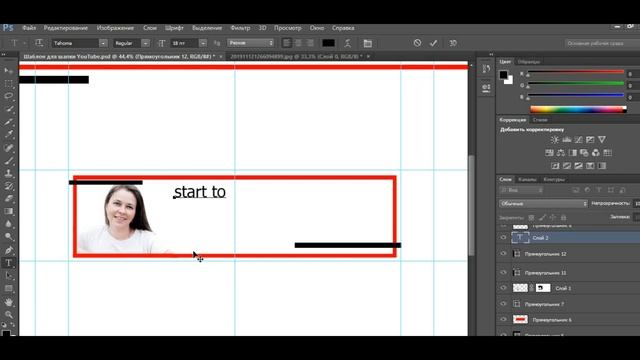The image size is (640, 360).
Task: Select the Lasso tool
Action: [9, 96]
